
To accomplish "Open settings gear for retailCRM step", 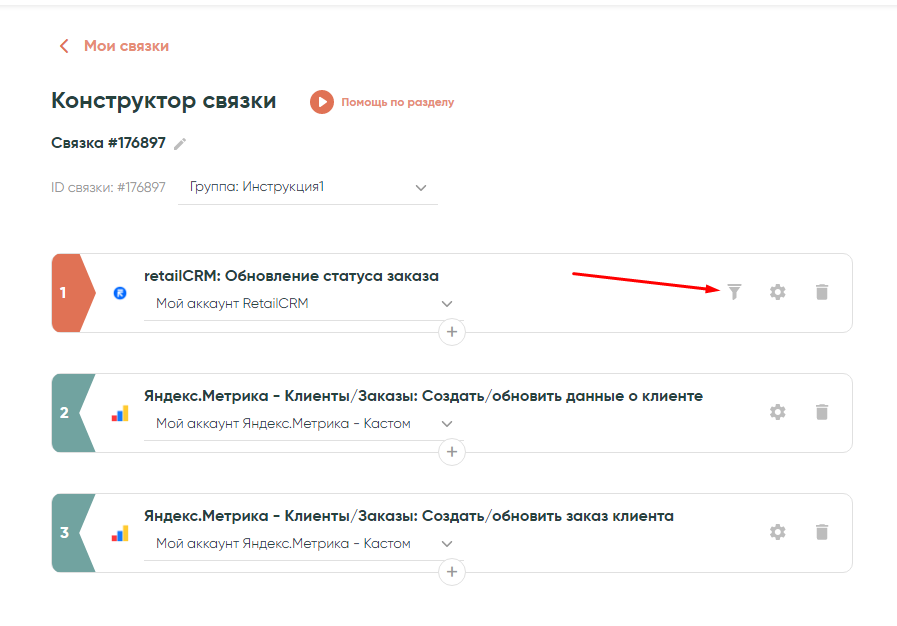I will [x=777, y=292].
